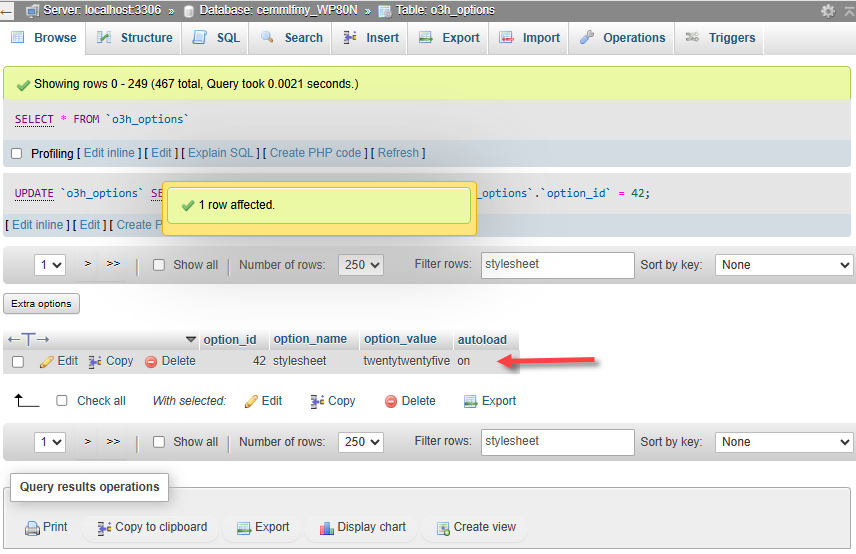Sort by option_value column header
The height and width of the screenshot is (554, 856).
[x=400, y=339]
